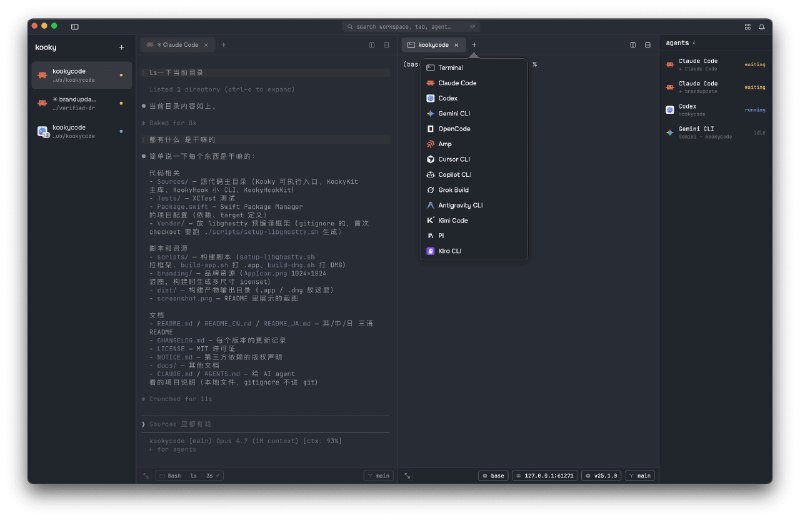
Task: Click the 'Crunched for 11s' status line
Action: [177, 399]
